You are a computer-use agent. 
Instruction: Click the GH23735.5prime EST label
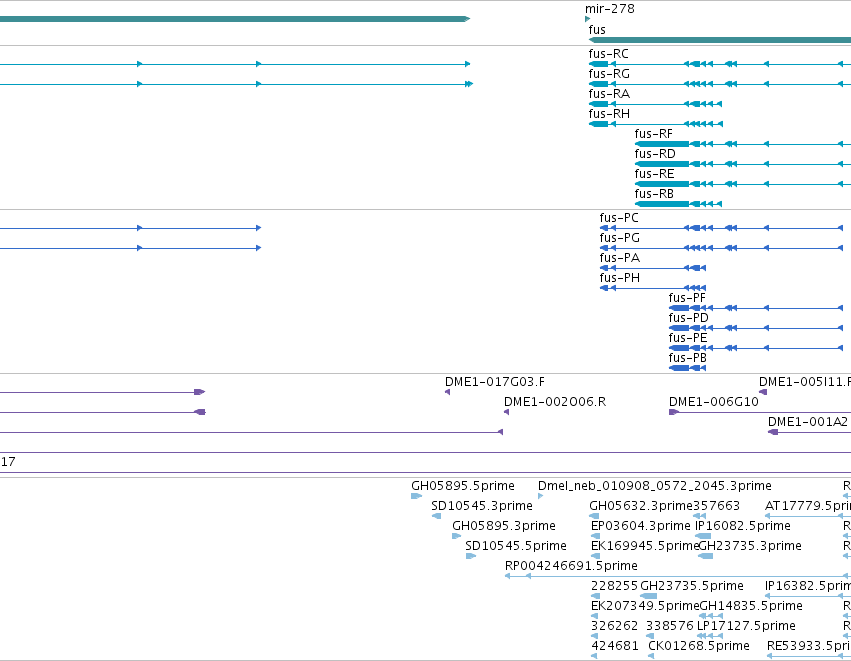[x=692, y=586]
